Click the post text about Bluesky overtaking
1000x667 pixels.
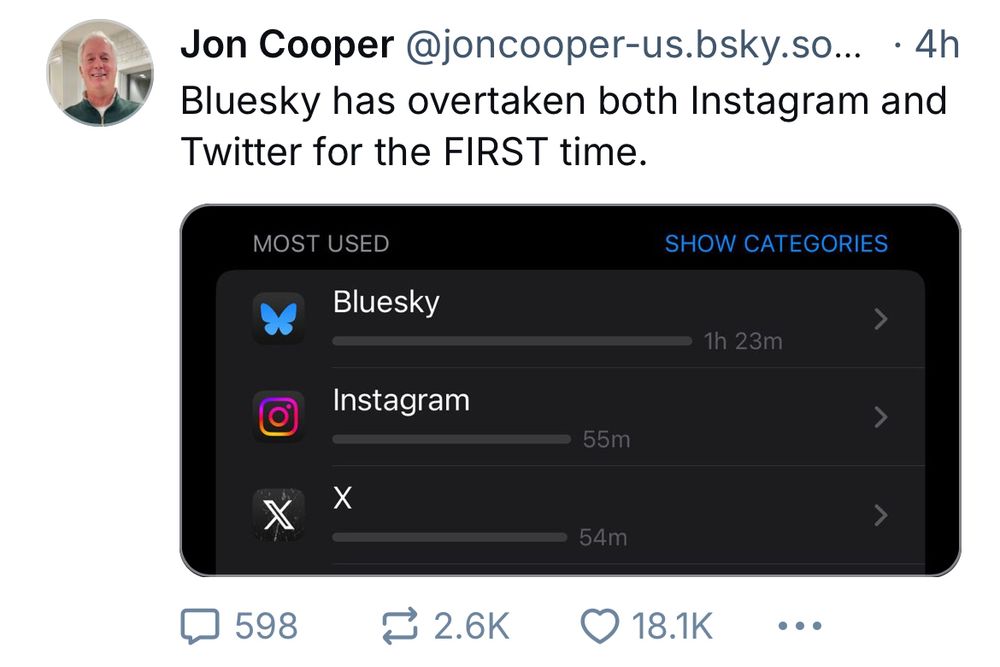tap(564, 126)
